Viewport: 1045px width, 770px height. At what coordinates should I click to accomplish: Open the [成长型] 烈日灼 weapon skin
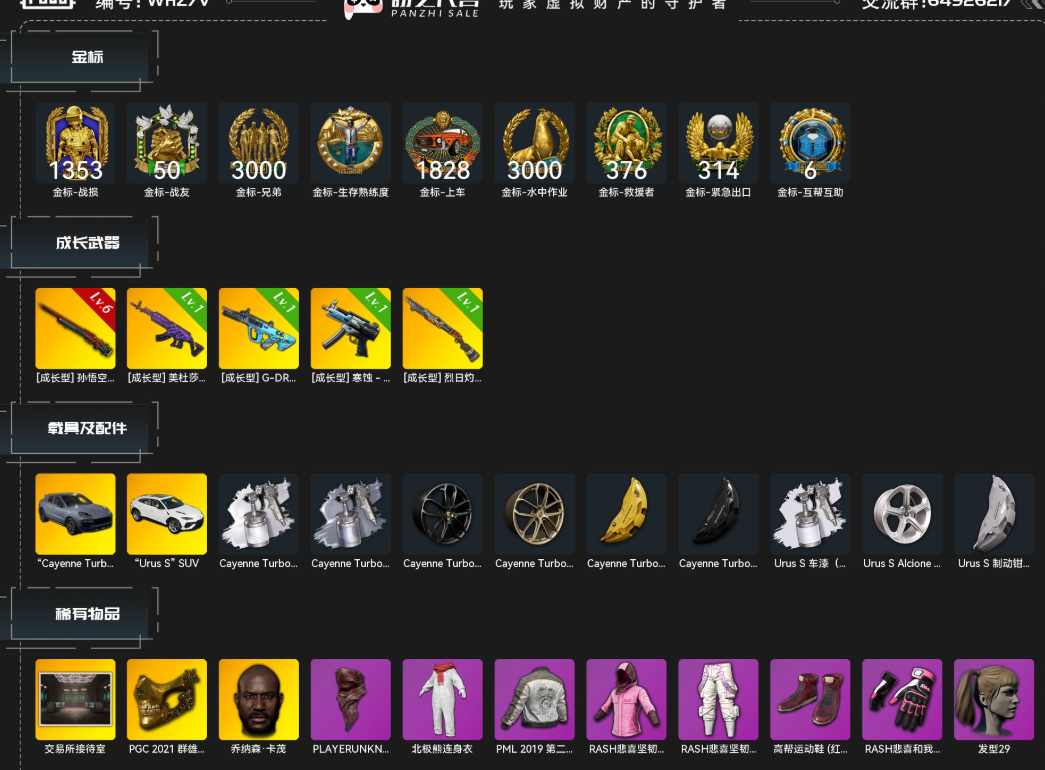(443, 328)
